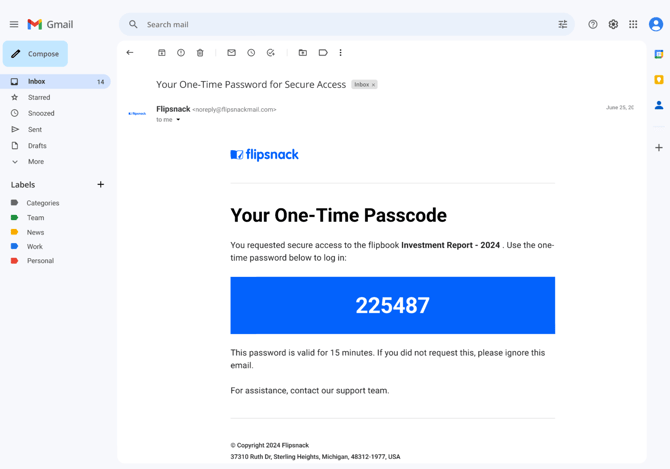Open the Help question mark icon
Image resolution: width=670 pixels, height=469 pixels.
593,24
